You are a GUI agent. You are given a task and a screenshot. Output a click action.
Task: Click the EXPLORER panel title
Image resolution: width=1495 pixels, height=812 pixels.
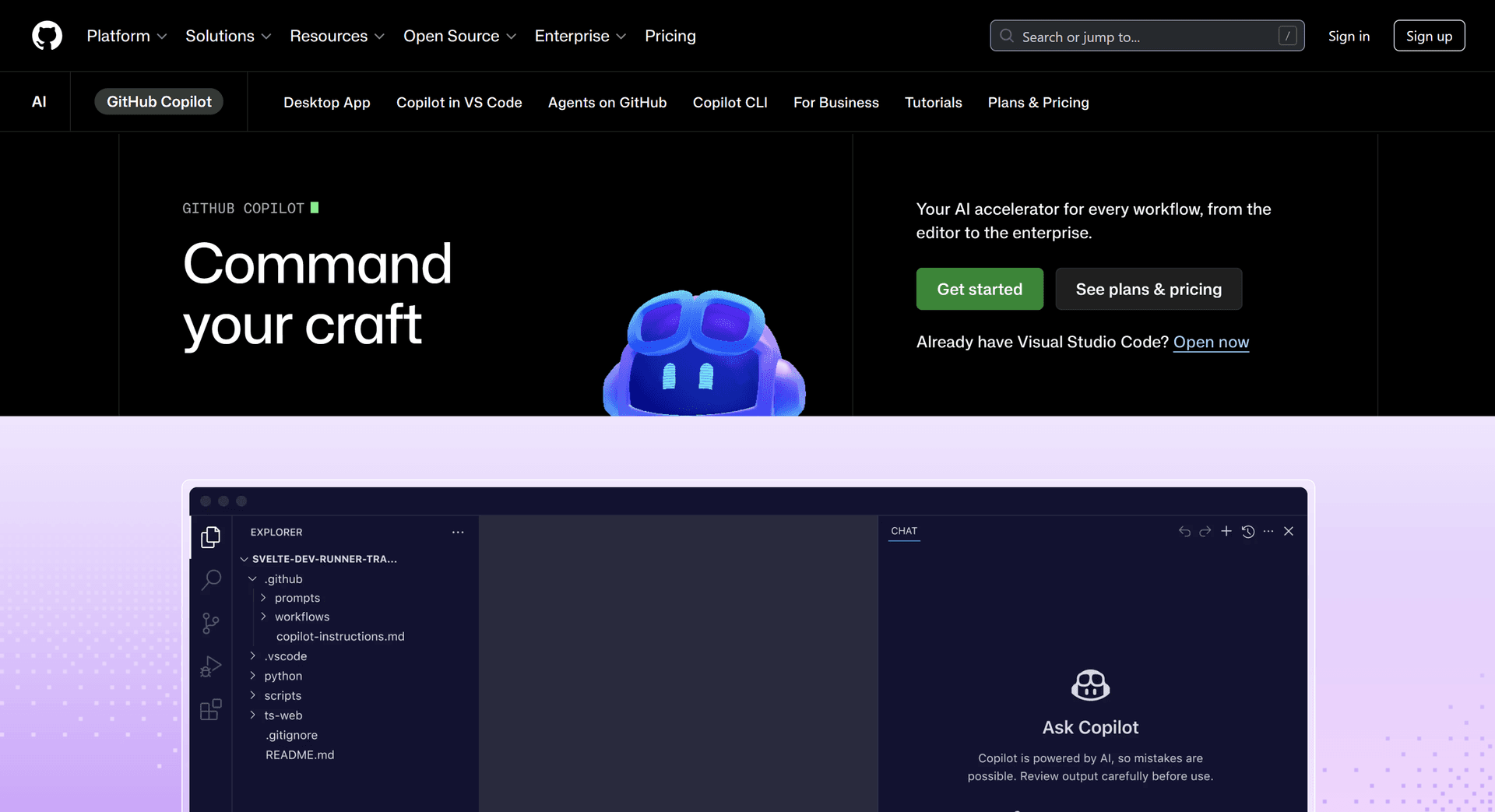[x=276, y=533]
